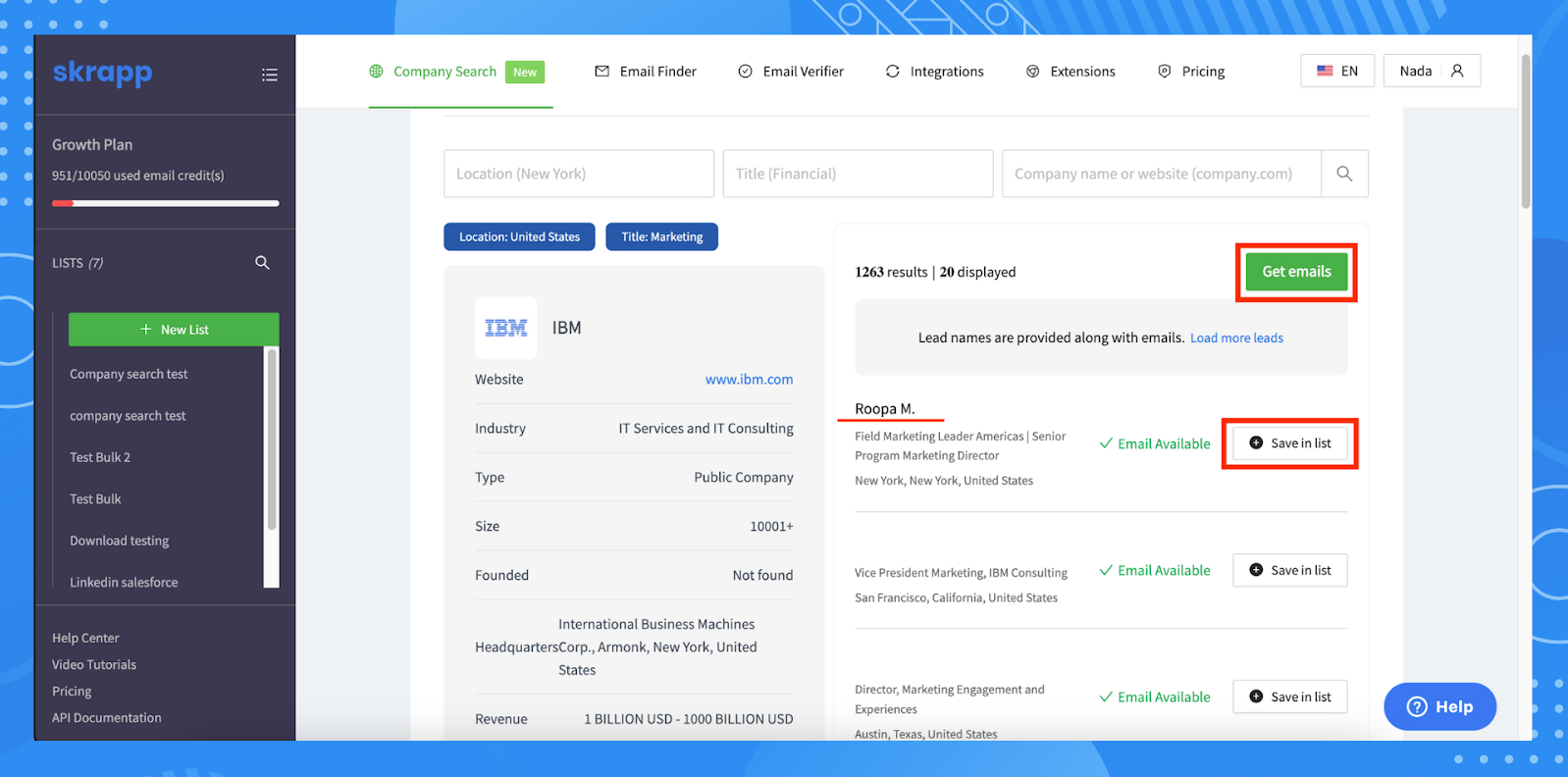Click the email credits usage progress bar
The width and height of the screenshot is (1568, 777).
coord(166,203)
